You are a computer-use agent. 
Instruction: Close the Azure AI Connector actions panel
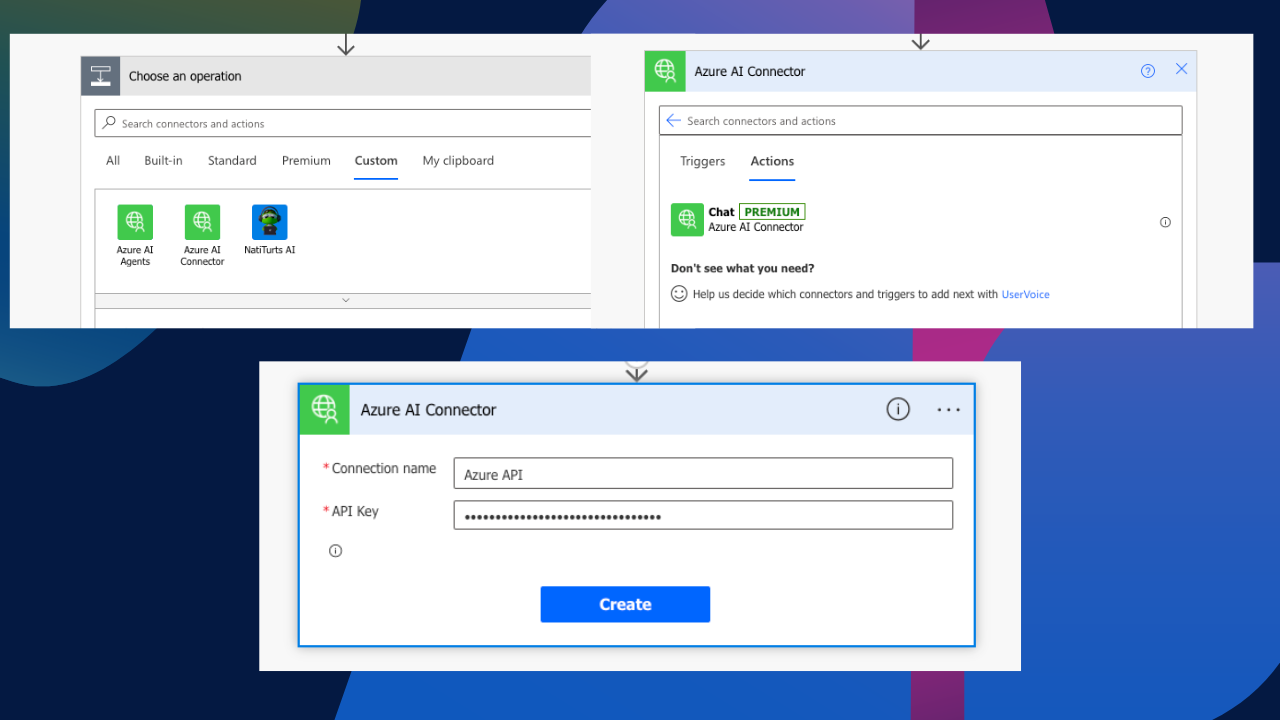1181,69
